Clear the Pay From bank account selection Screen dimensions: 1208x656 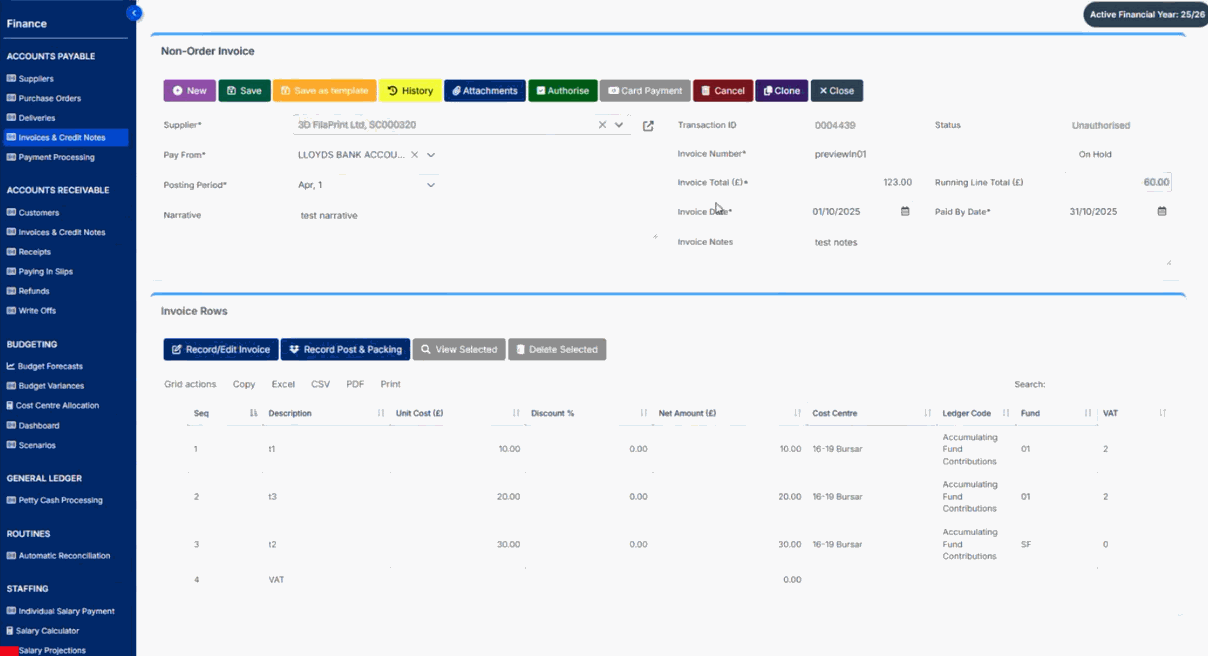[415, 155]
